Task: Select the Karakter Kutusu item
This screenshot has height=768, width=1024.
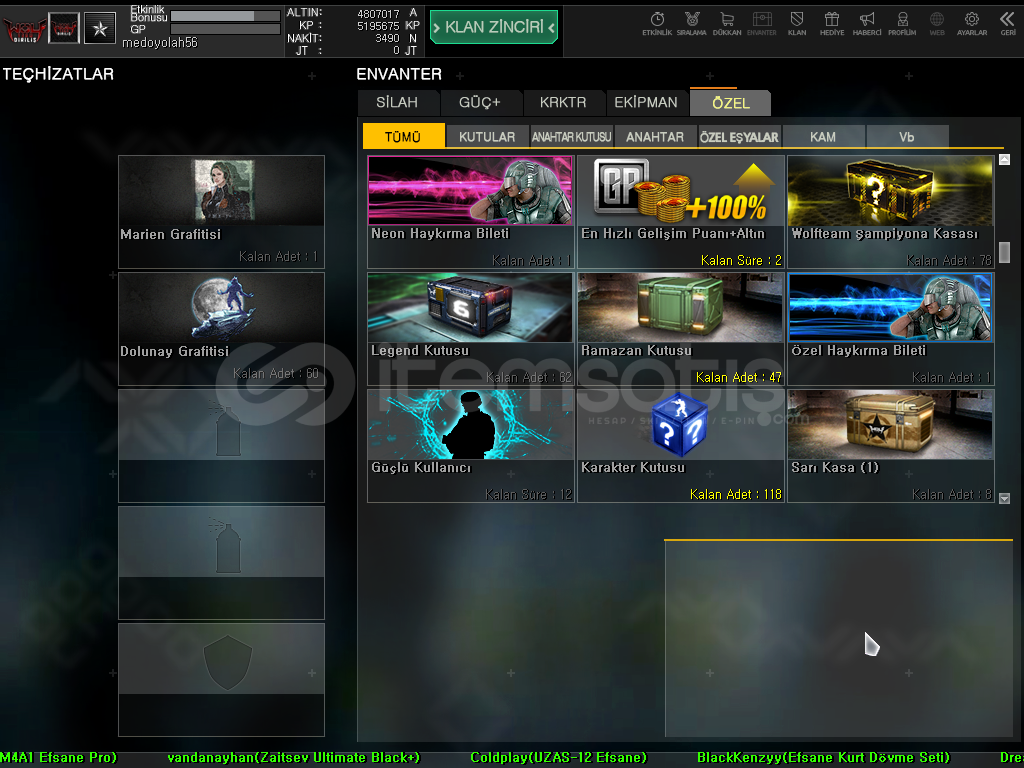Action: click(680, 445)
